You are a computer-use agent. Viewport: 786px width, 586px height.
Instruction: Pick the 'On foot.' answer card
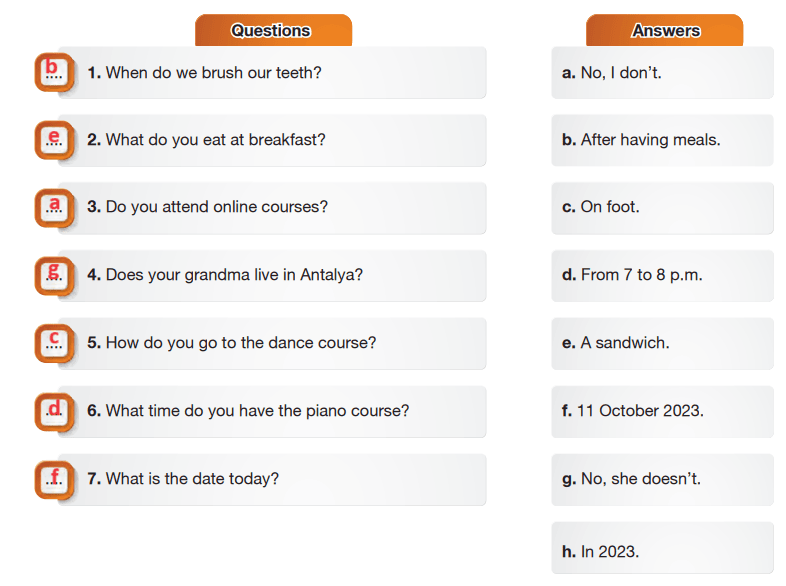coord(662,207)
